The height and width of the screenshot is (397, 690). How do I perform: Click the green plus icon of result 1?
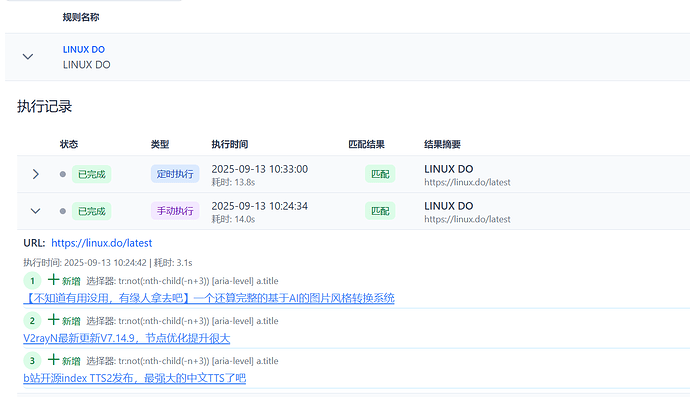pos(53,279)
